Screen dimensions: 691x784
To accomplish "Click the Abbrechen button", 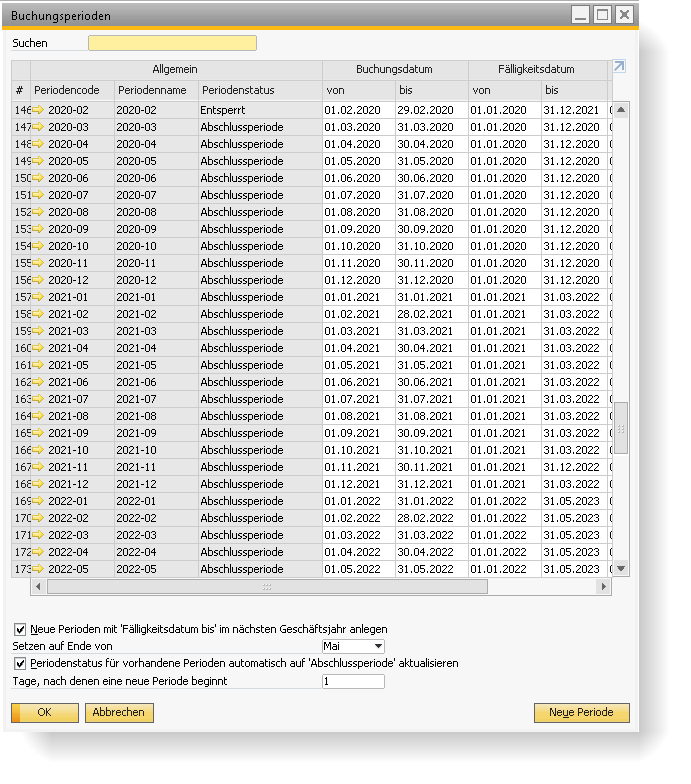I will (119, 713).
